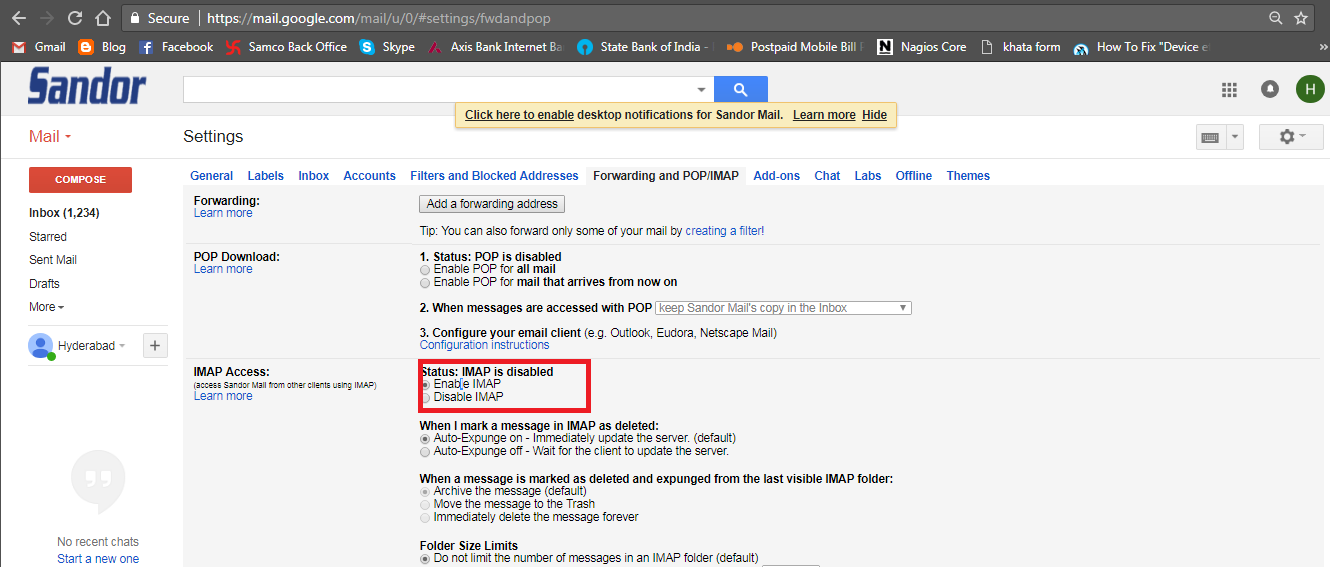Image resolution: width=1330 pixels, height=567 pixels.
Task: Open the Facebook bookmark in bookmarks bar
Action: coord(176,47)
